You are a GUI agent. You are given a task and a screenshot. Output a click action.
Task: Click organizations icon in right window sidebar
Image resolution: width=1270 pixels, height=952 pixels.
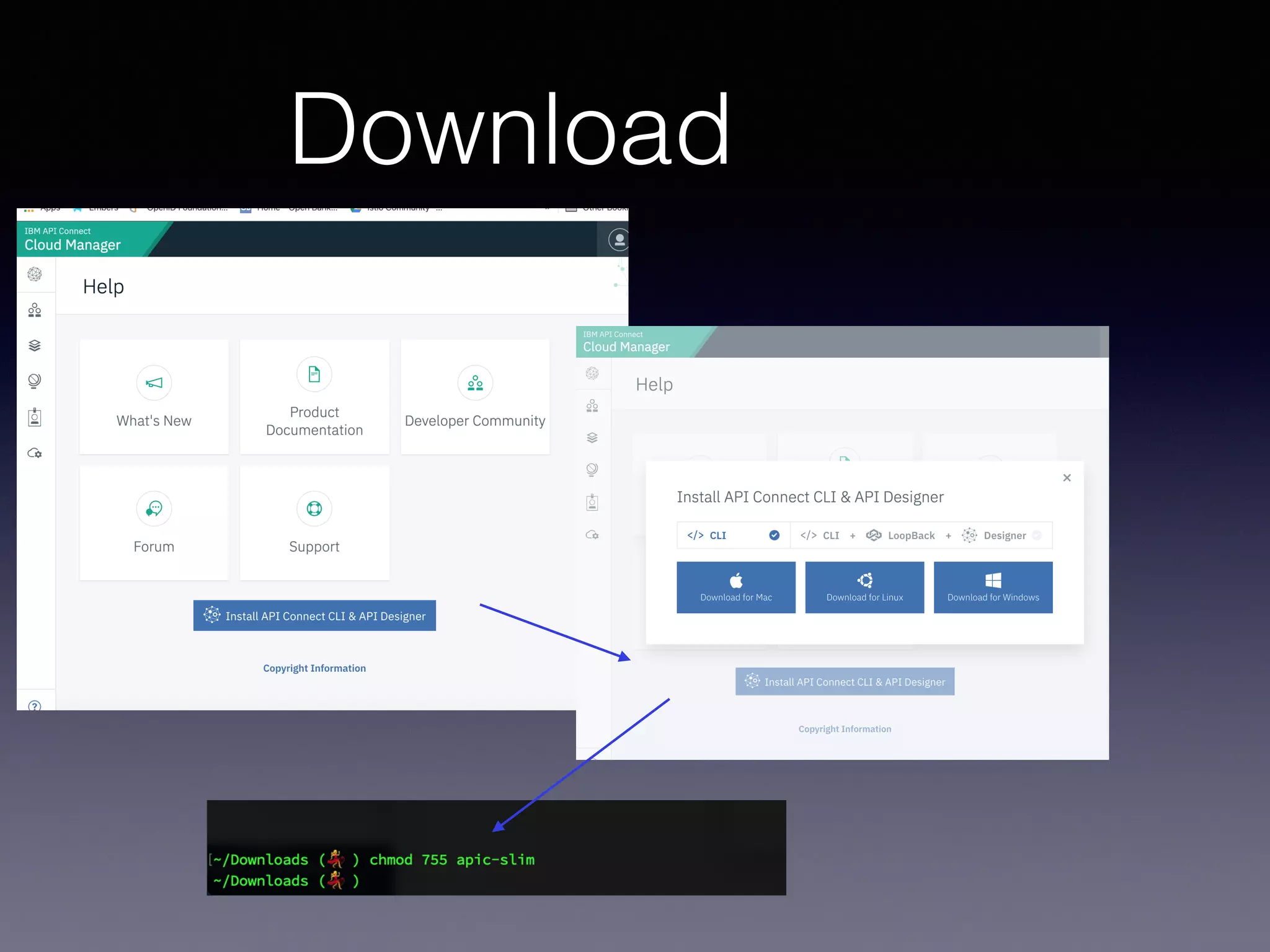[592, 406]
